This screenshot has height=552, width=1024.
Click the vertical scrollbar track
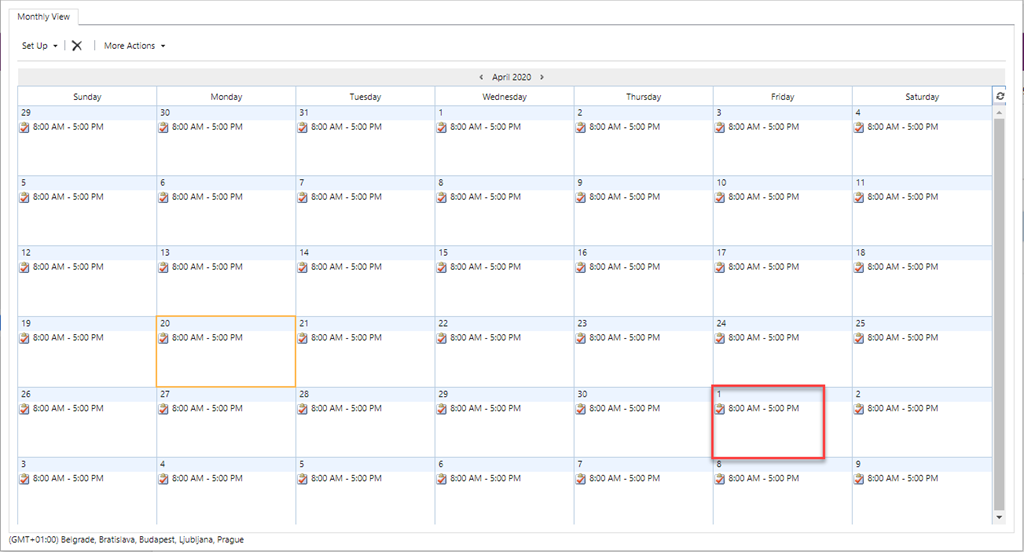[x=999, y=300]
